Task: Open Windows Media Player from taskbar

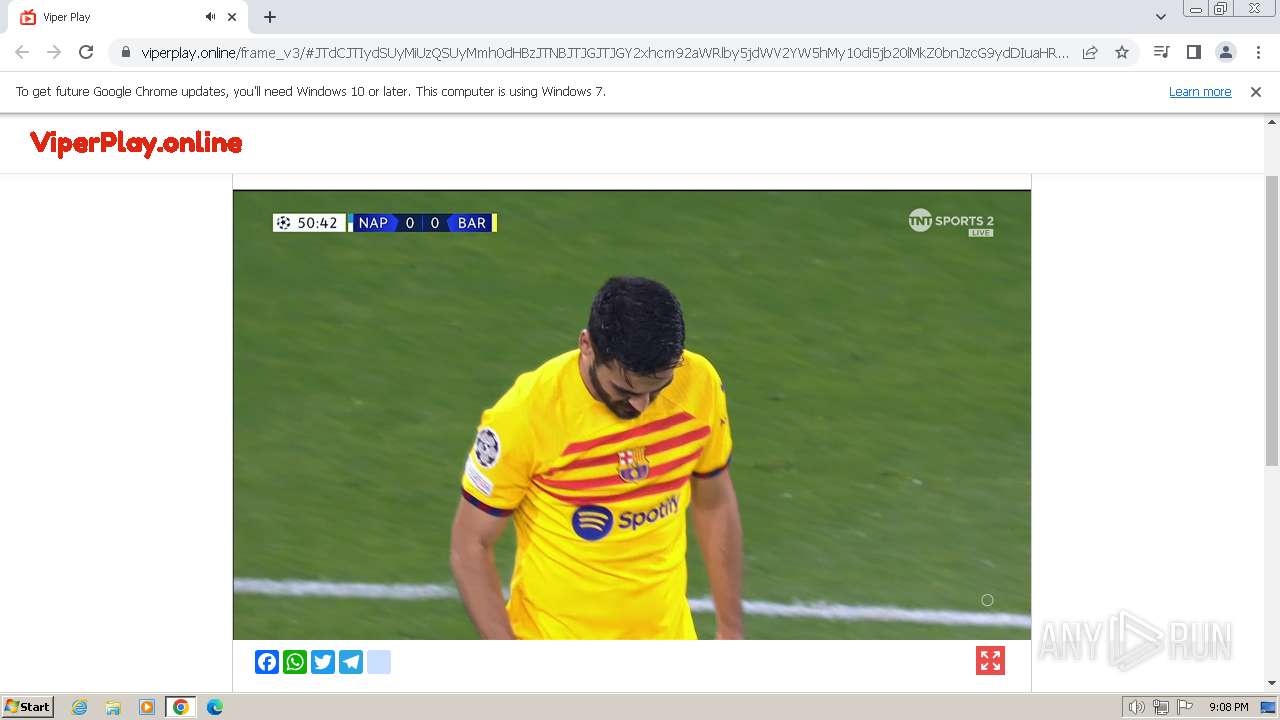Action: pyautogui.click(x=147, y=707)
